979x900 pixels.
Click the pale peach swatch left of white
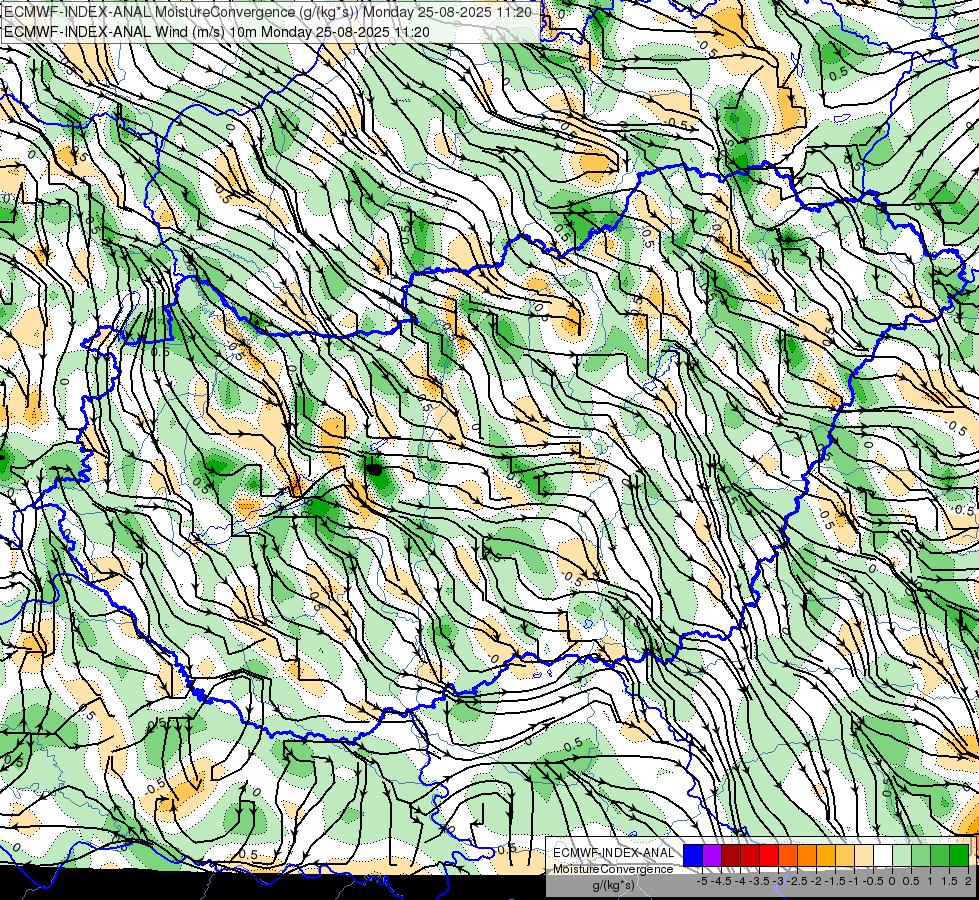(864, 856)
